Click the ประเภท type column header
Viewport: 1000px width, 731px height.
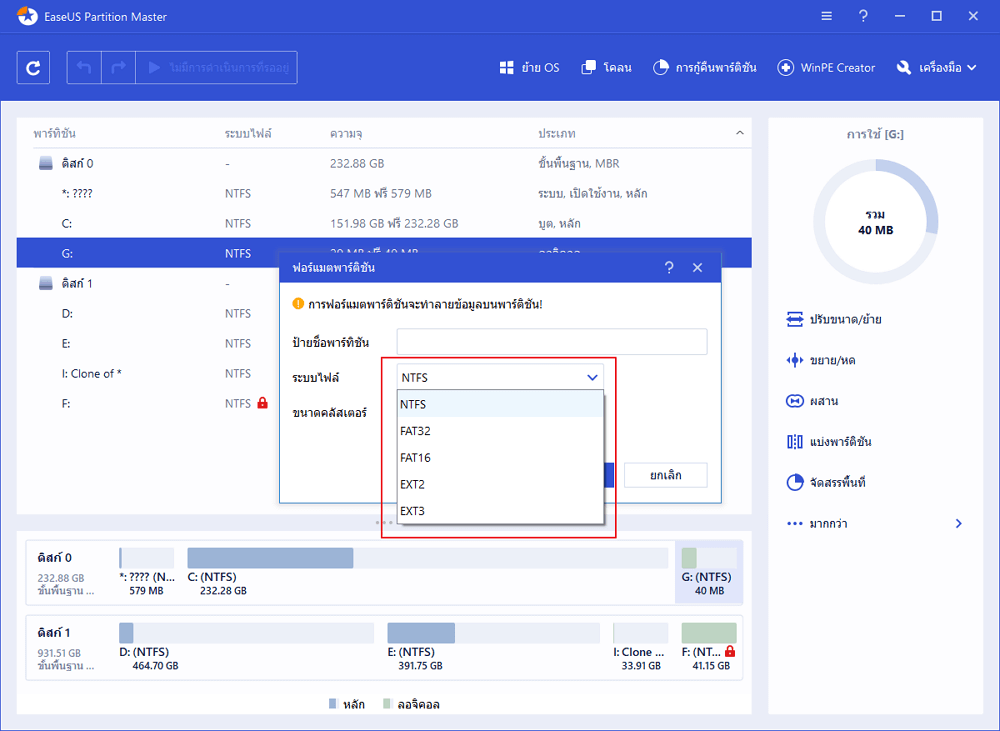[x=557, y=133]
